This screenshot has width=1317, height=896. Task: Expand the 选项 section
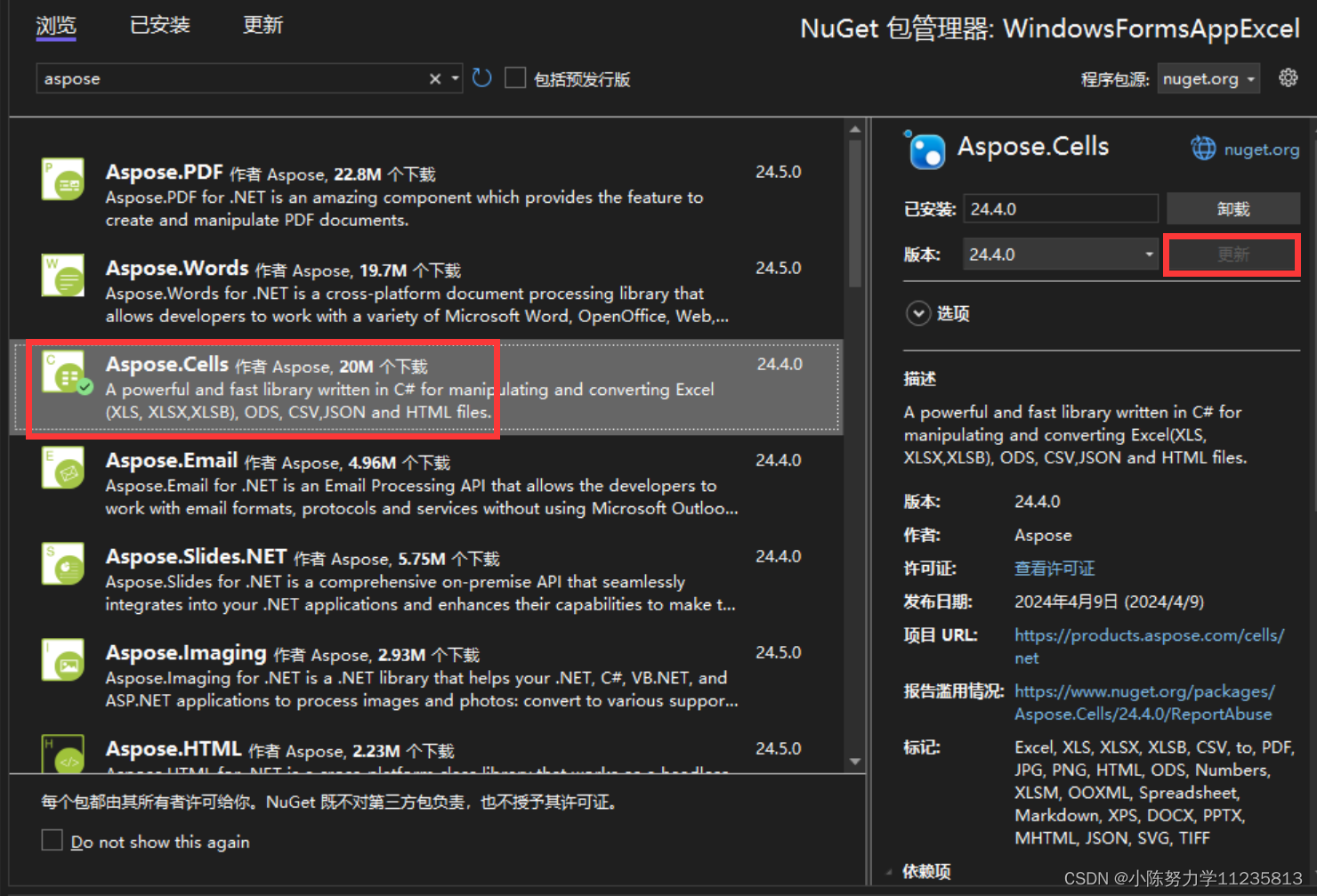point(939,313)
